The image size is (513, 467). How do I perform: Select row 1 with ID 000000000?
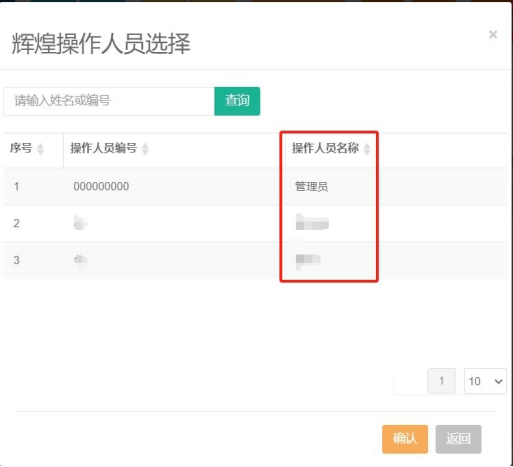pos(255,186)
